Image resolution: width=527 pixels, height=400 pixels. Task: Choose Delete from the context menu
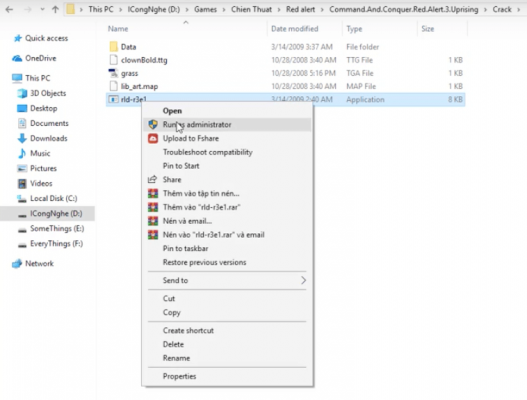[x=227, y=345]
